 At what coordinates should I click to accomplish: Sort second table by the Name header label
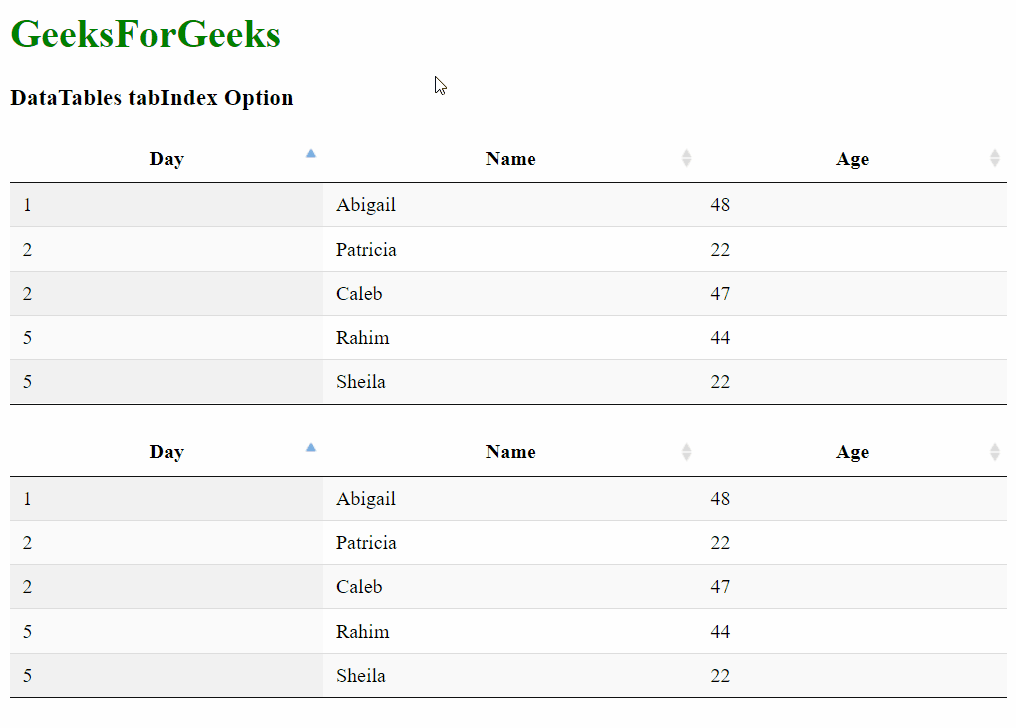510,452
